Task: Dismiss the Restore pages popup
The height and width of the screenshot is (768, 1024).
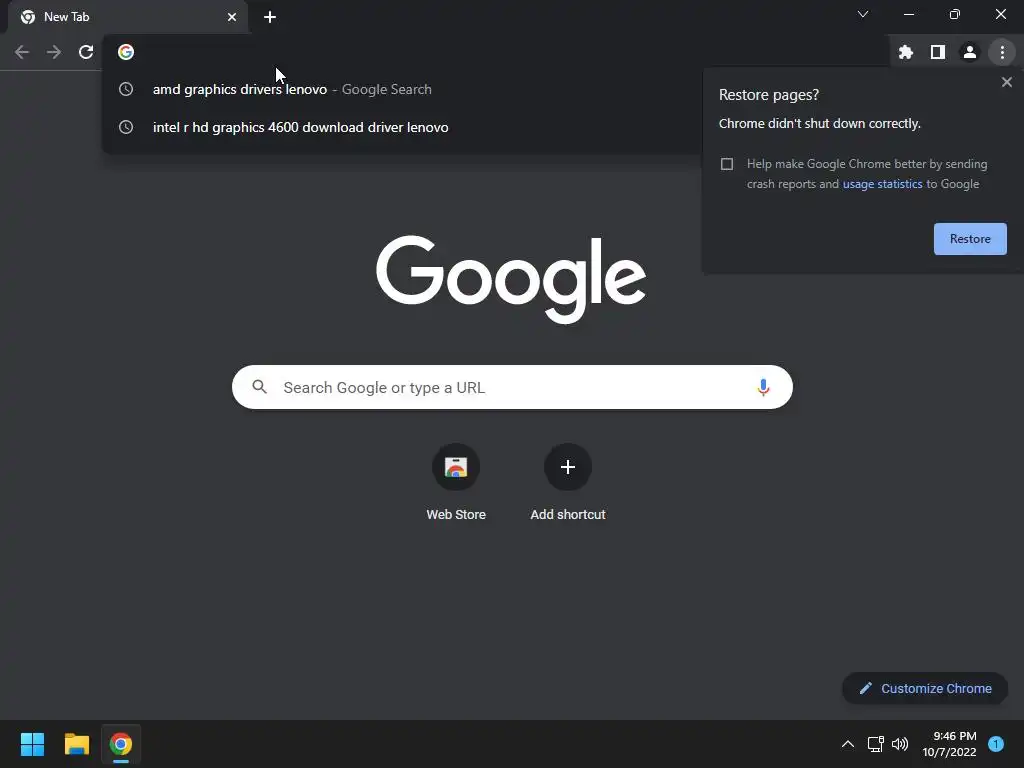Action: (1007, 82)
